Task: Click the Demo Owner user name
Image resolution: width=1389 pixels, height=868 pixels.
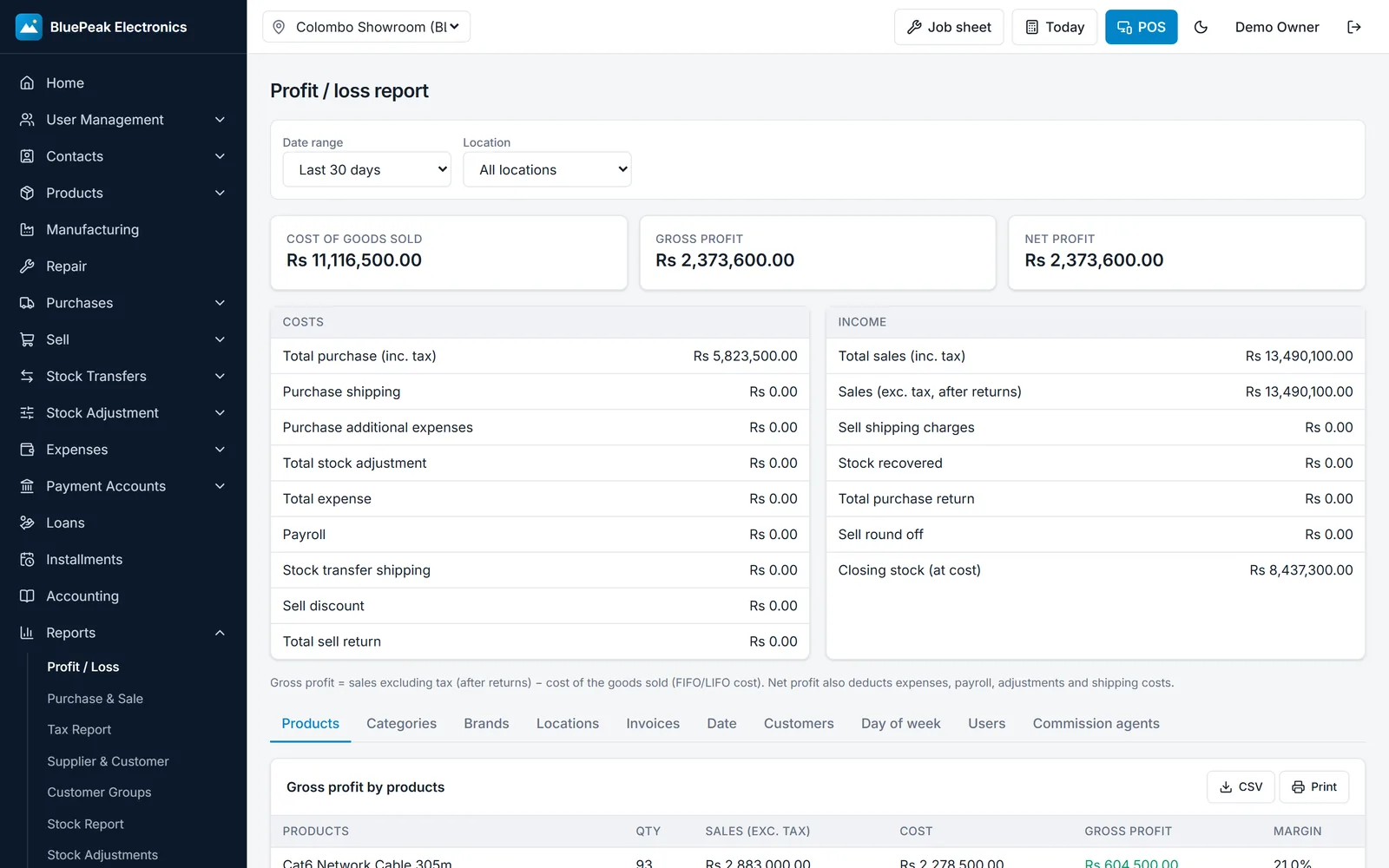Action: 1277,27
